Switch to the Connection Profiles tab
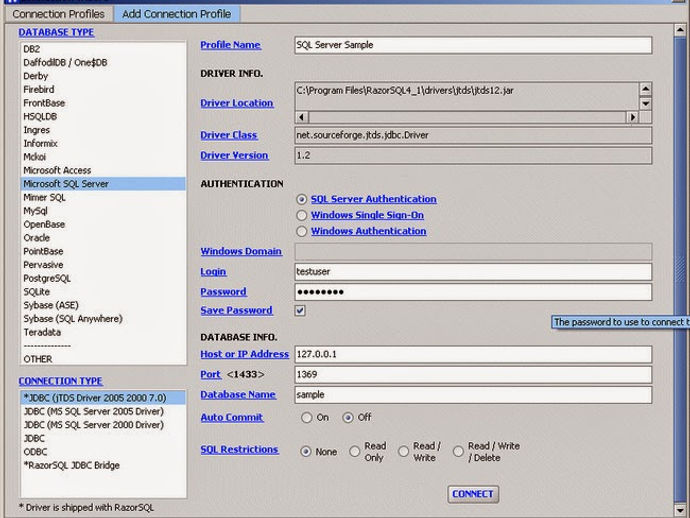Screen dimensions: 690x518 click(59, 14)
